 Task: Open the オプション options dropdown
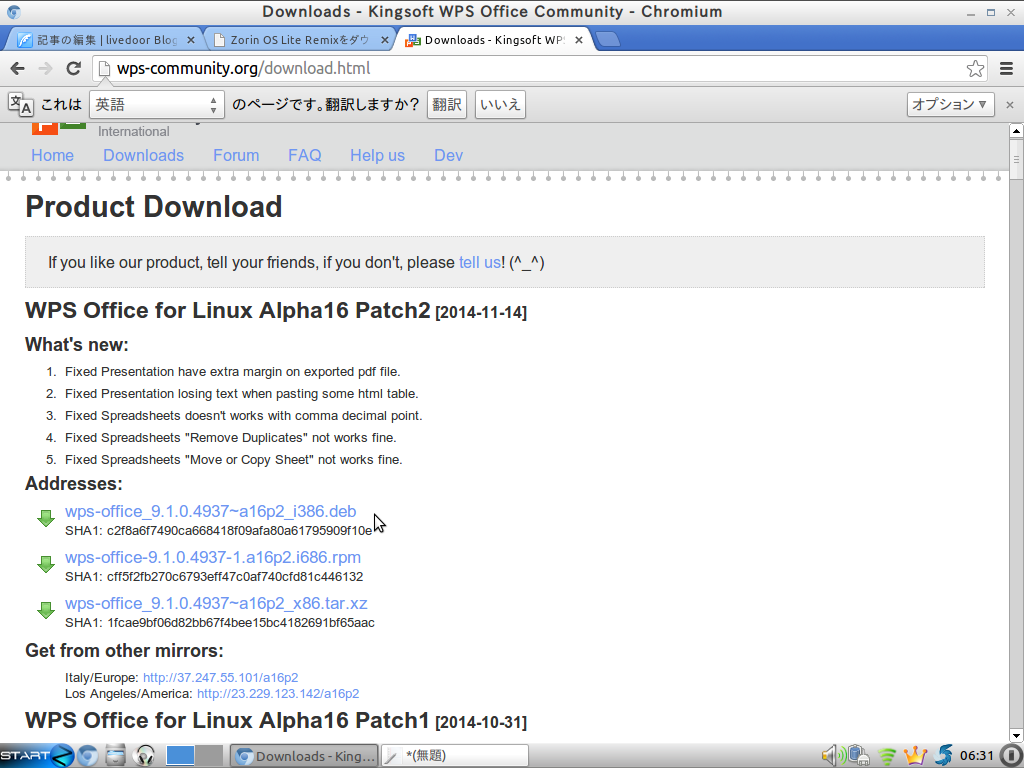click(x=950, y=104)
